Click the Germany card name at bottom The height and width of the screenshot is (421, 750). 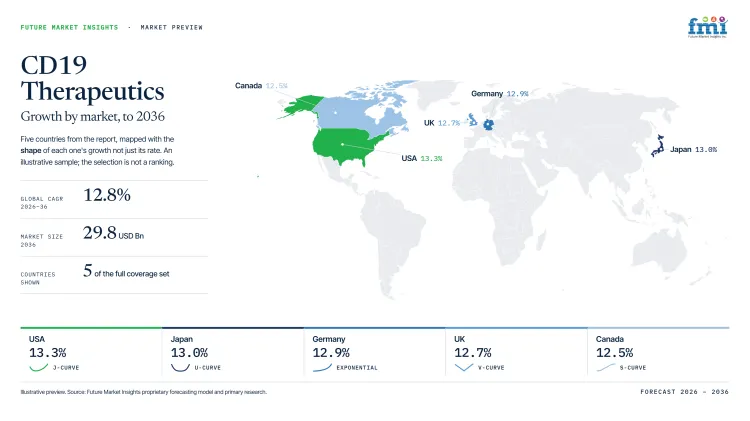[x=329, y=339]
